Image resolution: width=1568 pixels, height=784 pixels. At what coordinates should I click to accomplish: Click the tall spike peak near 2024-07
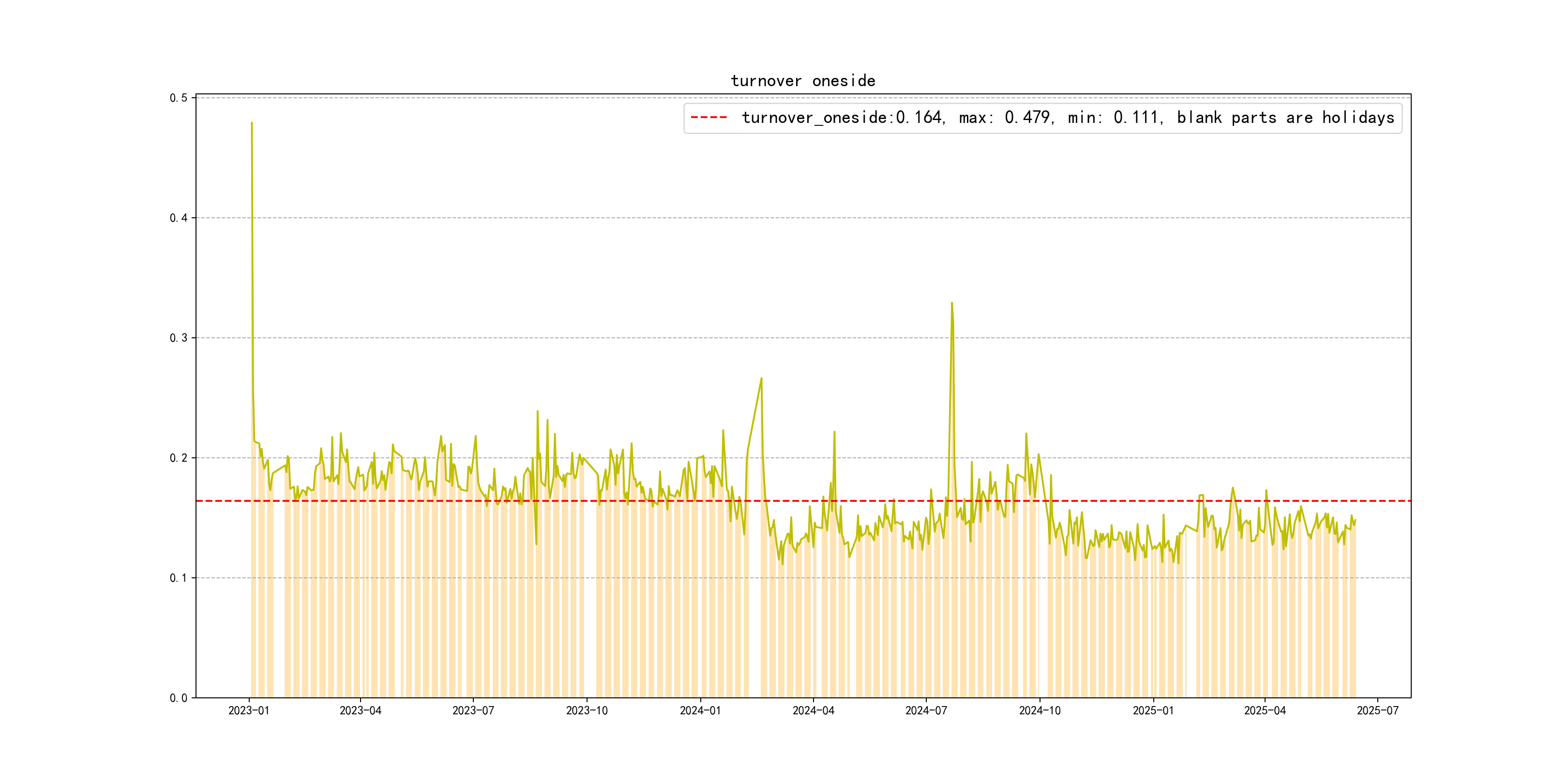pyautogui.click(x=951, y=303)
